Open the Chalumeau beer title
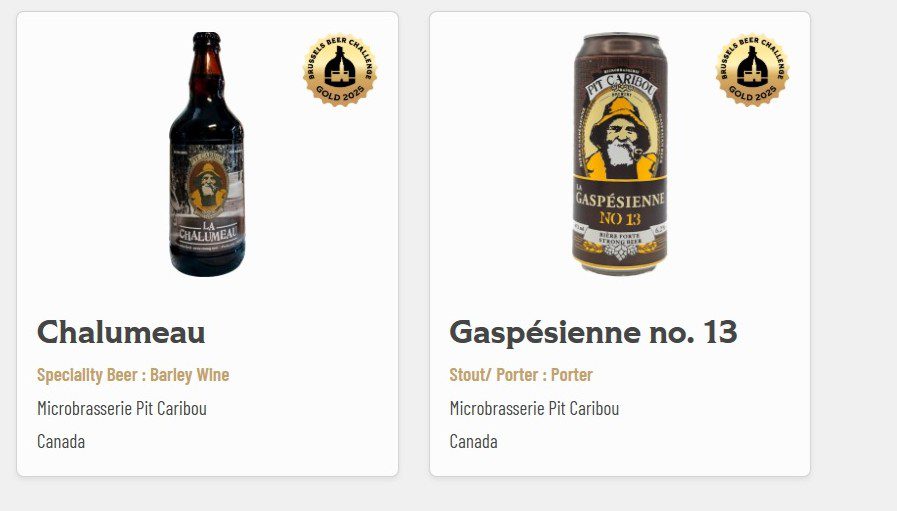 (x=121, y=332)
